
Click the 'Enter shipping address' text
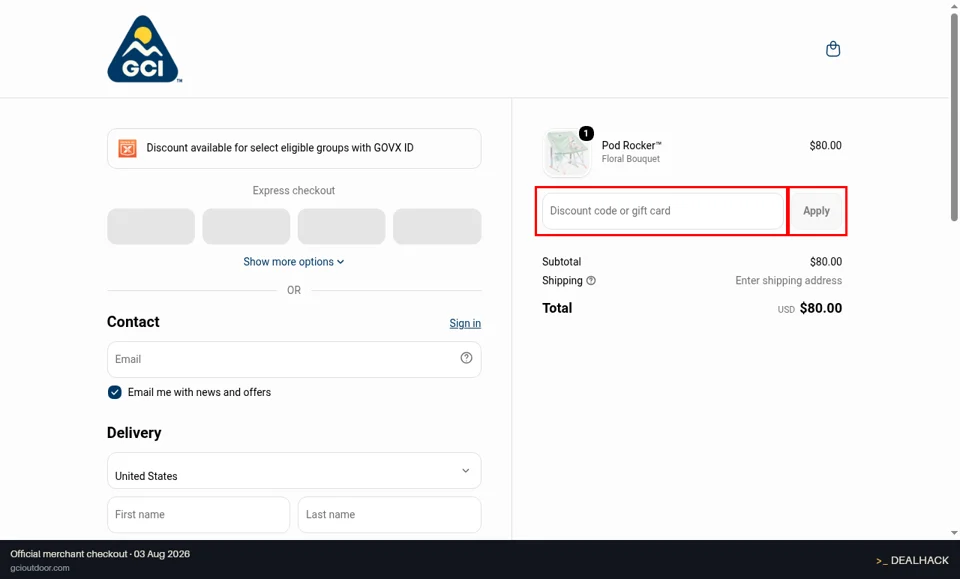pos(789,280)
